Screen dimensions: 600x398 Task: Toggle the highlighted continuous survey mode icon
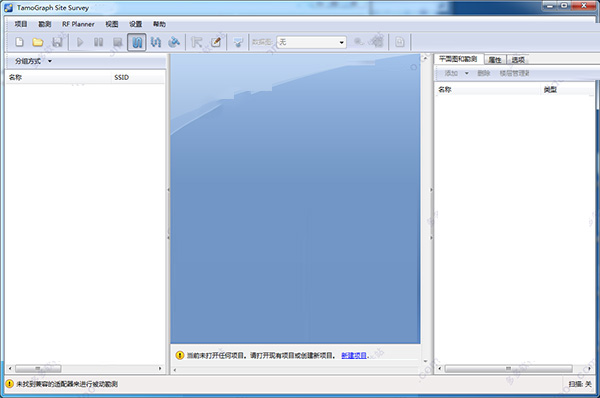coord(137,42)
